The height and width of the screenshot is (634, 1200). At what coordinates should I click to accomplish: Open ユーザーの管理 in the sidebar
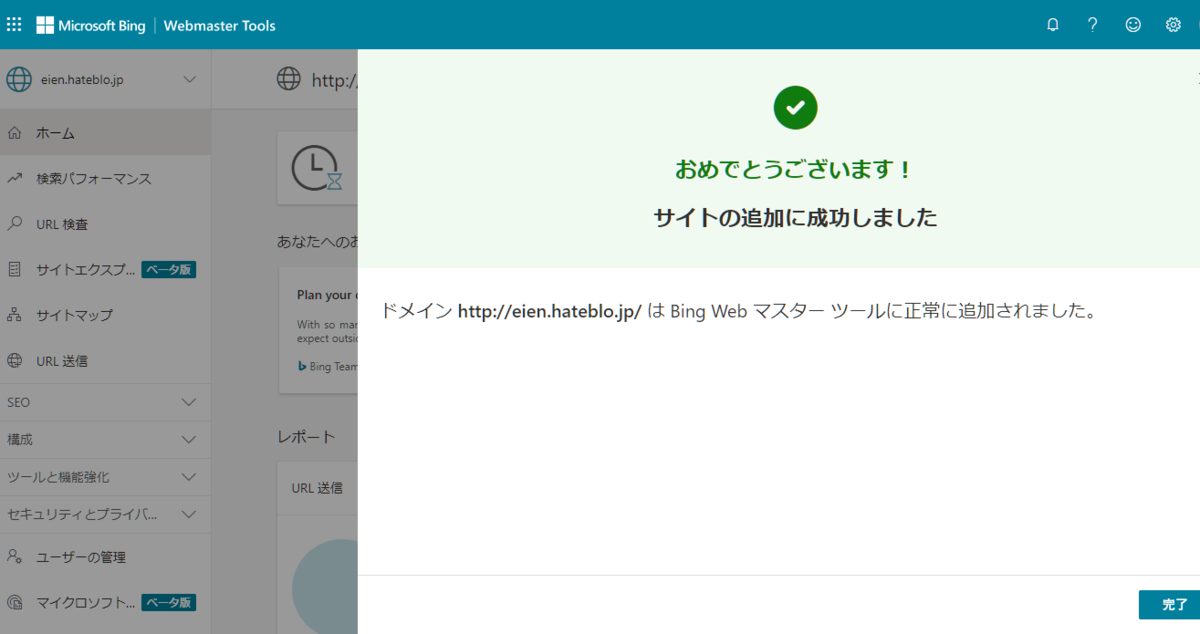coord(105,556)
